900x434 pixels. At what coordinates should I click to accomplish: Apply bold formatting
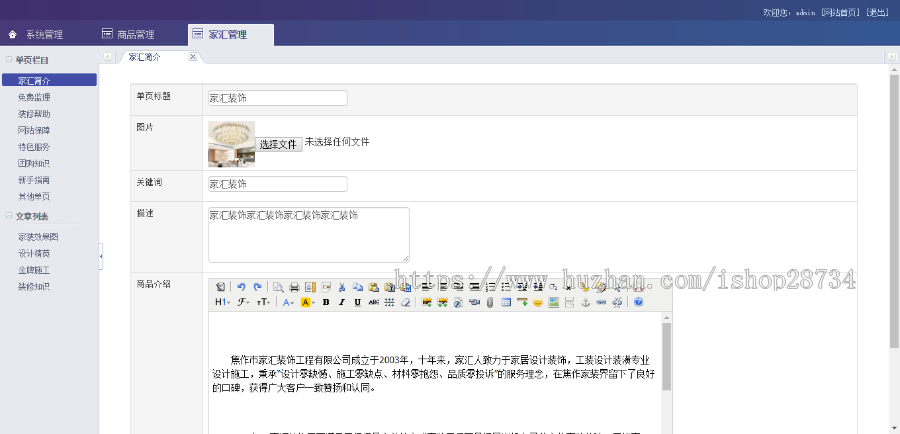click(326, 303)
